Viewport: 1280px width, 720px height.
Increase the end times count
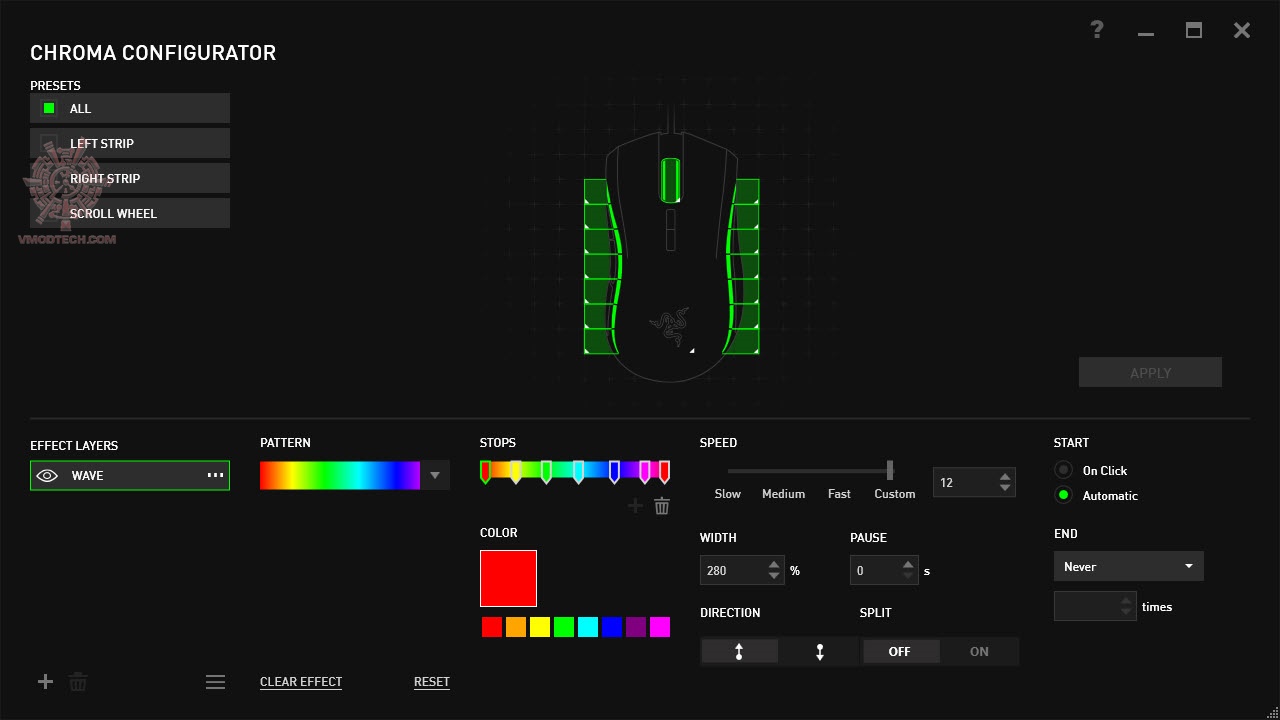click(1127, 600)
